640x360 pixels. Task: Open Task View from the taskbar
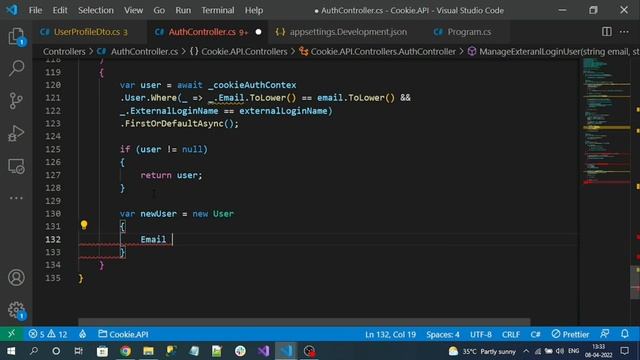[79, 351]
